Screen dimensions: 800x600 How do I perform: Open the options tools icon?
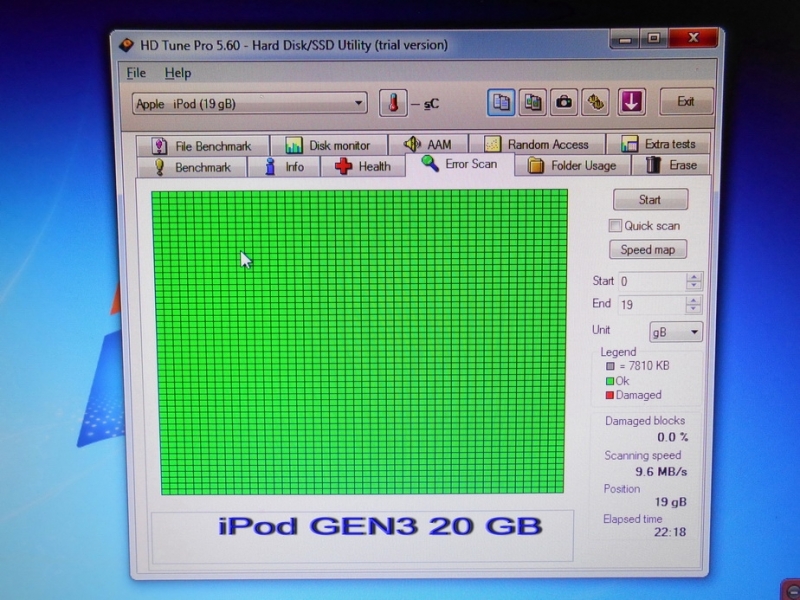click(597, 102)
